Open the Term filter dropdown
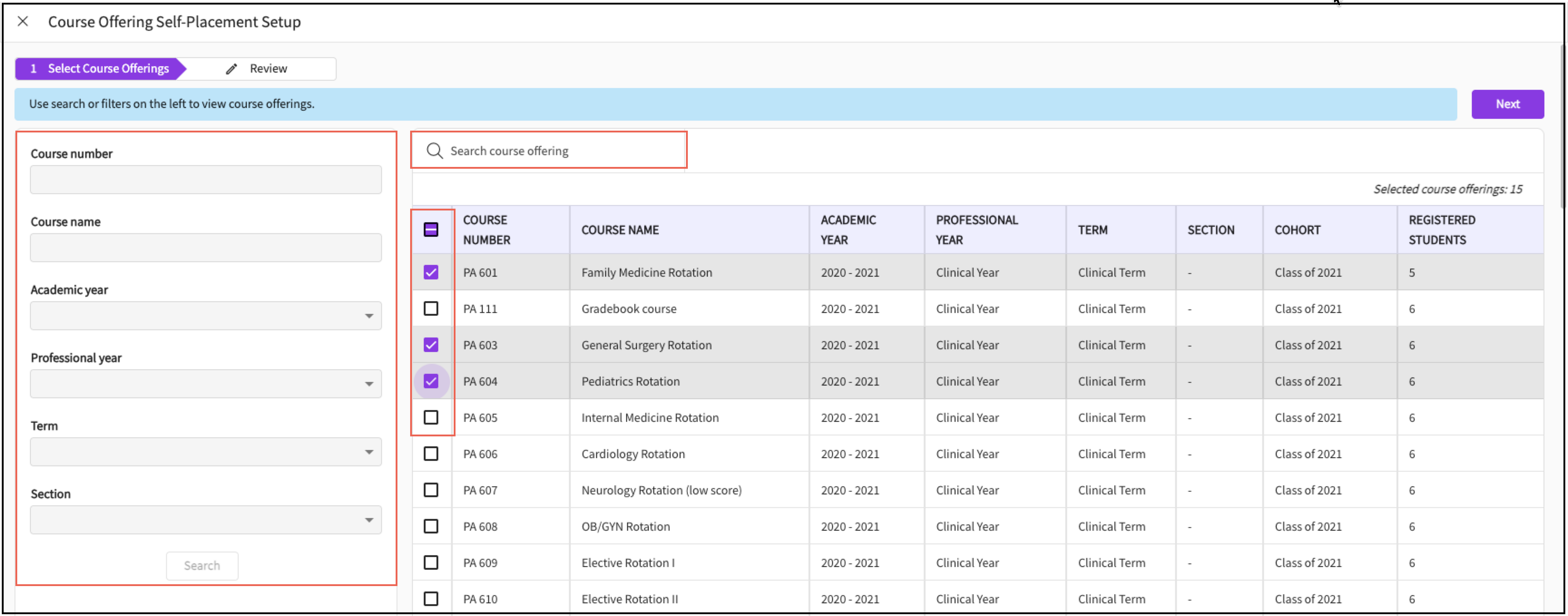Viewport: 1568px width, 616px height. click(206, 452)
